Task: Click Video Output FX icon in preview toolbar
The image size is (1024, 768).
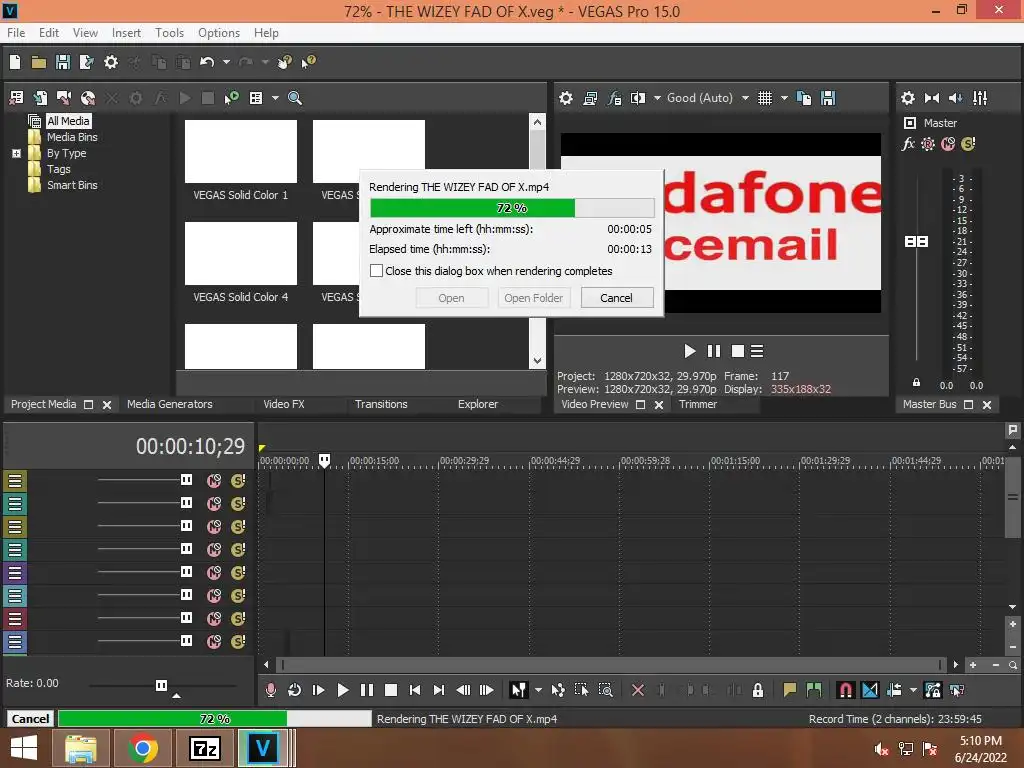Action: pos(614,98)
